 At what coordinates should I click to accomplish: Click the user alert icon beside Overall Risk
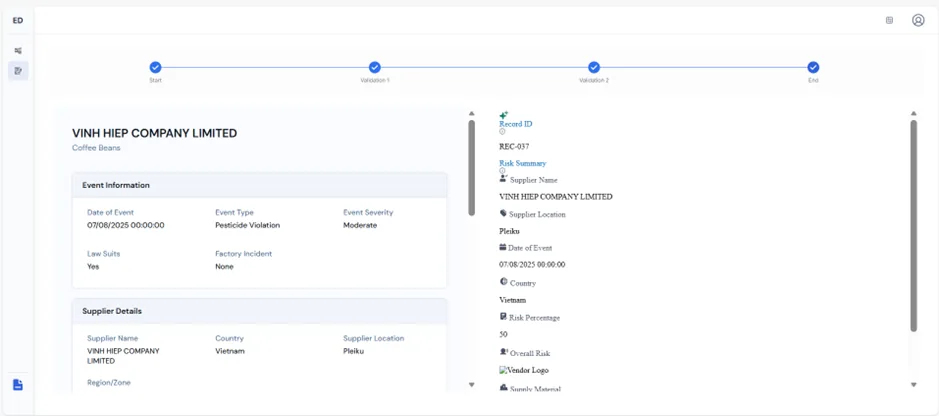pos(504,352)
